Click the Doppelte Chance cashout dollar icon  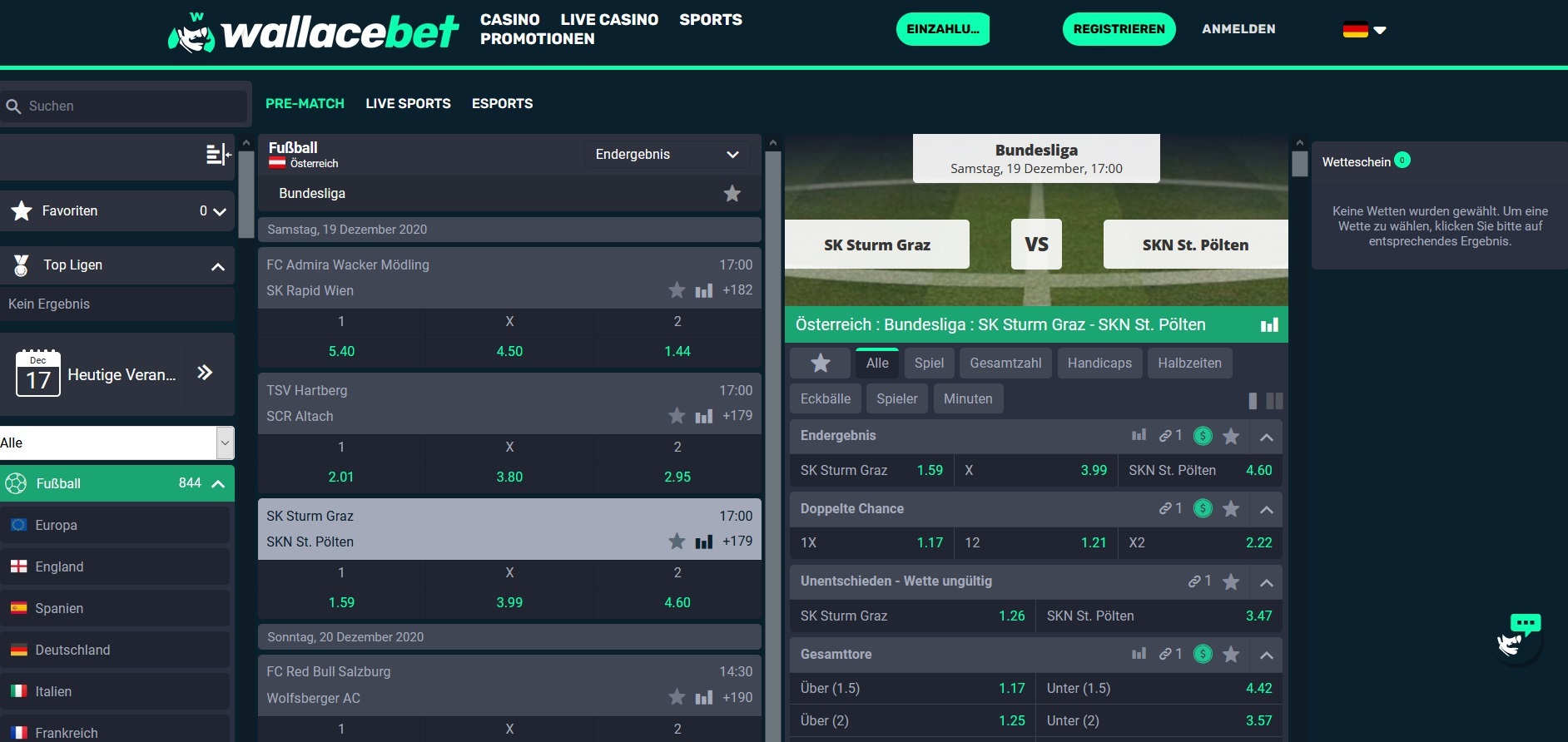coord(1203,509)
